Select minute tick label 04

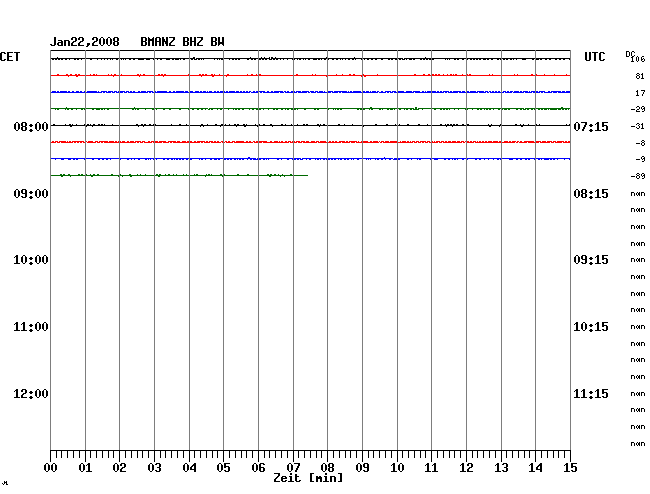pyautogui.click(x=189, y=468)
